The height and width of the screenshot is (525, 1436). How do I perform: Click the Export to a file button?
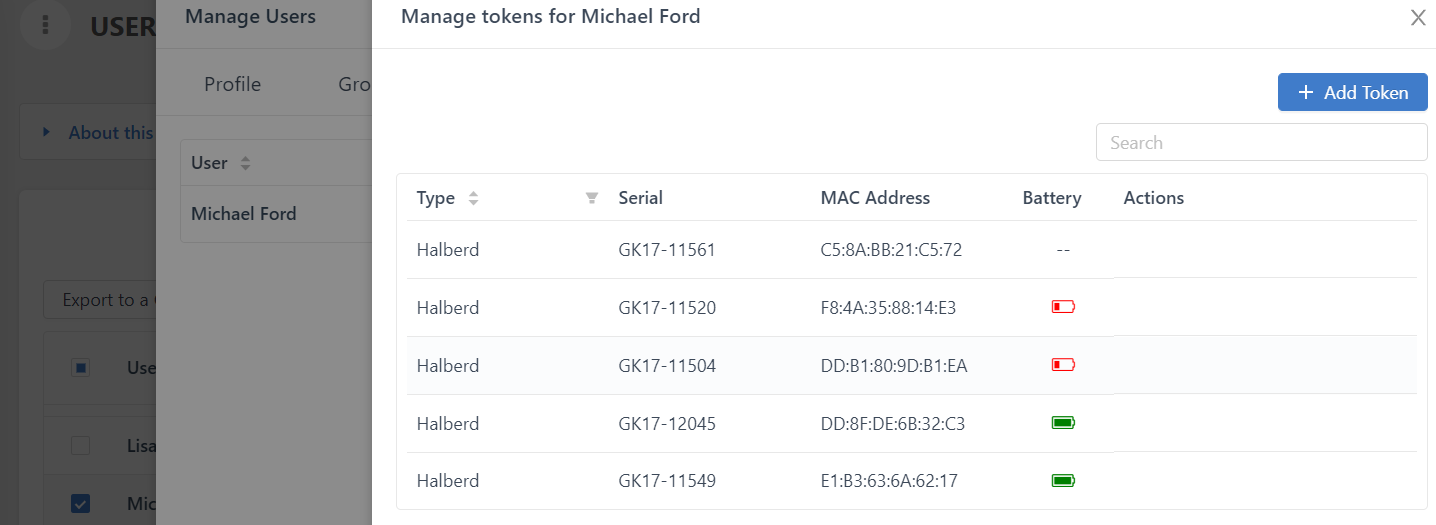click(x=100, y=300)
